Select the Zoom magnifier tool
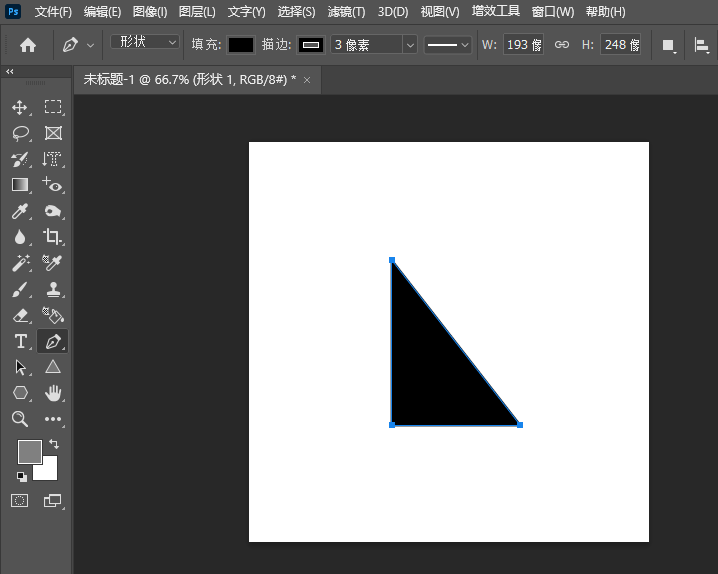 tap(20, 419)
